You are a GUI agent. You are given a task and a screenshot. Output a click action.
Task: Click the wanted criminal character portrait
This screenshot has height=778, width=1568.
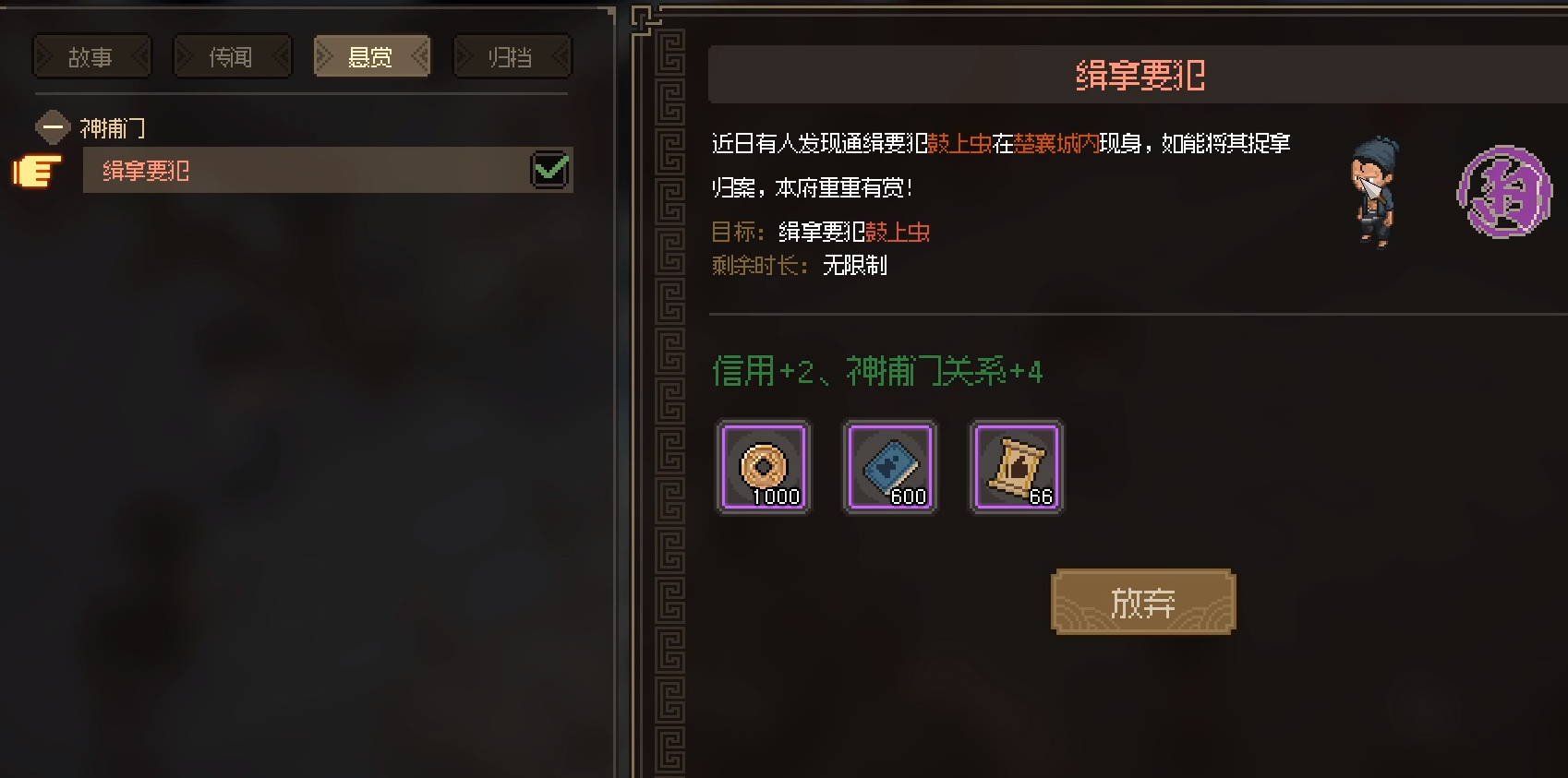pyautogui.click(x=1375, y=191)
